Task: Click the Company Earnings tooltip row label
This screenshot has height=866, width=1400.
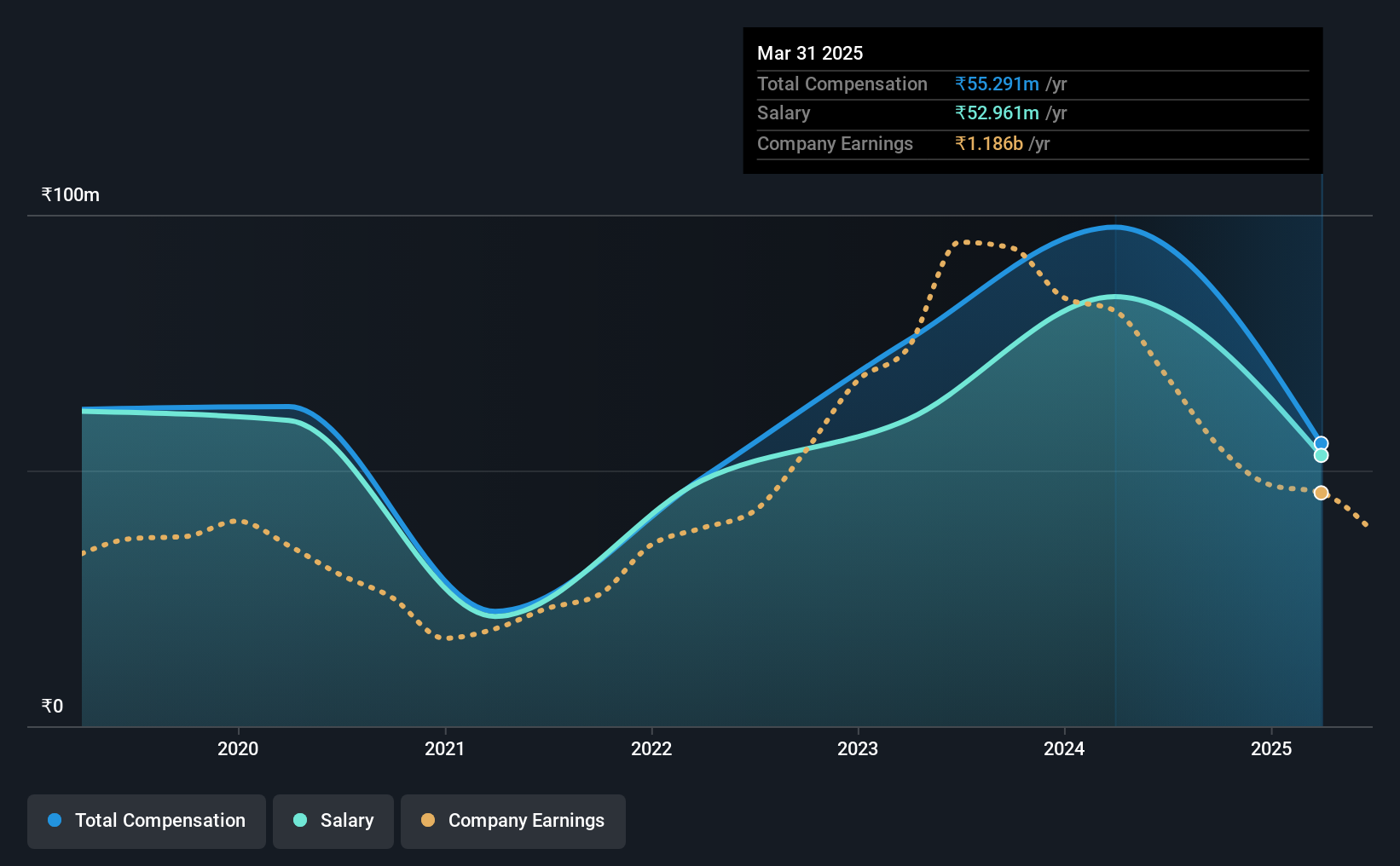Action: click(835, 143)
